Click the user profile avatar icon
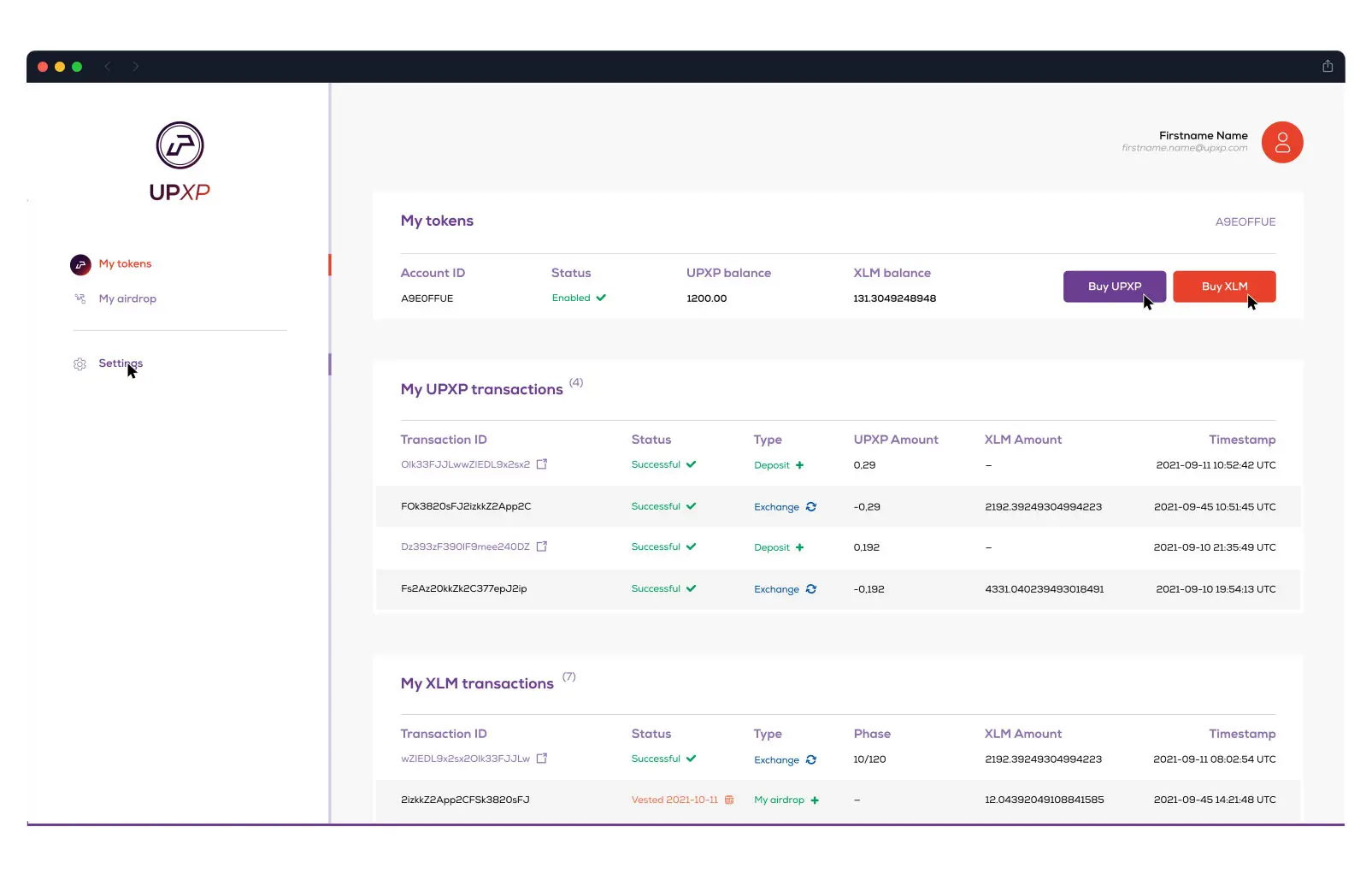1372x880 pixels. point(1281,142)
